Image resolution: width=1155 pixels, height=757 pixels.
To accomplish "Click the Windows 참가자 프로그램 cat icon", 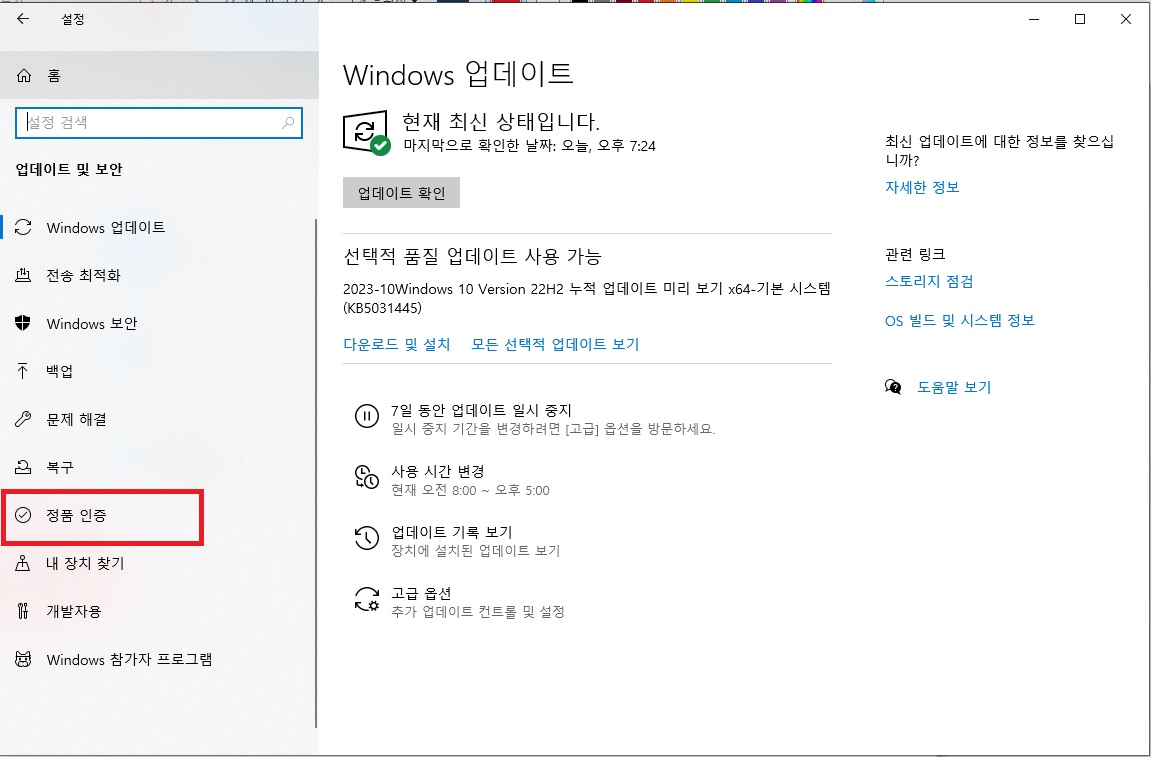I will [x=24, y=659].
